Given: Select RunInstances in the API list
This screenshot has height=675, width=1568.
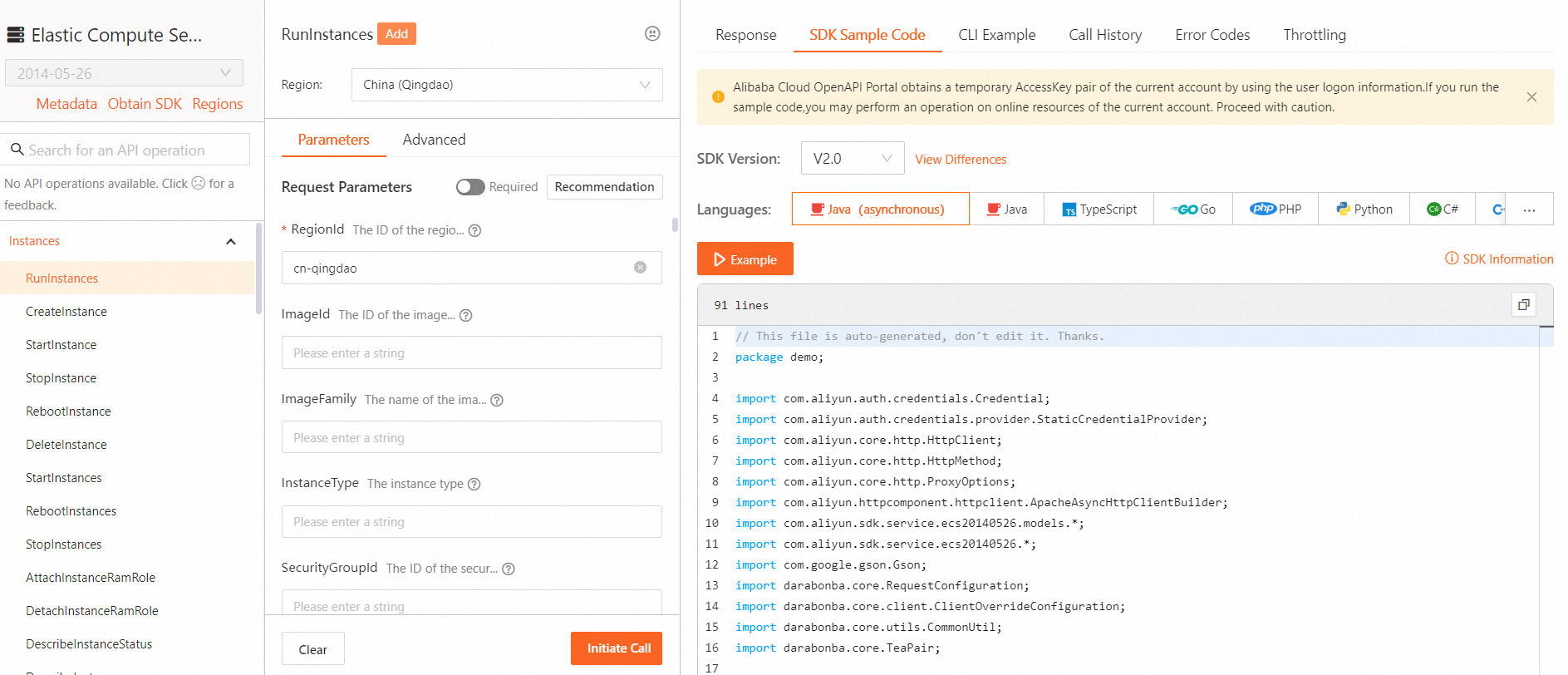Looking at the screenshot, I should click(127, 278).
